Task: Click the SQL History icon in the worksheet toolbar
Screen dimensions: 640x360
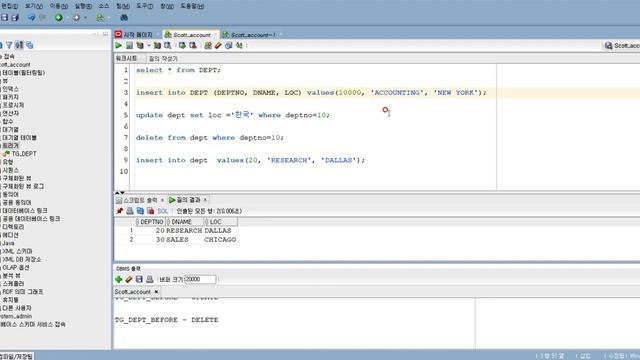Action: pos(229,46)
